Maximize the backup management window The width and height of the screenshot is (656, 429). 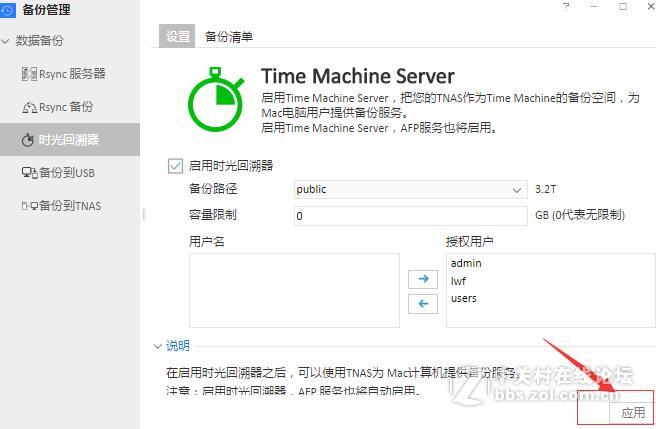click(623, 7)
